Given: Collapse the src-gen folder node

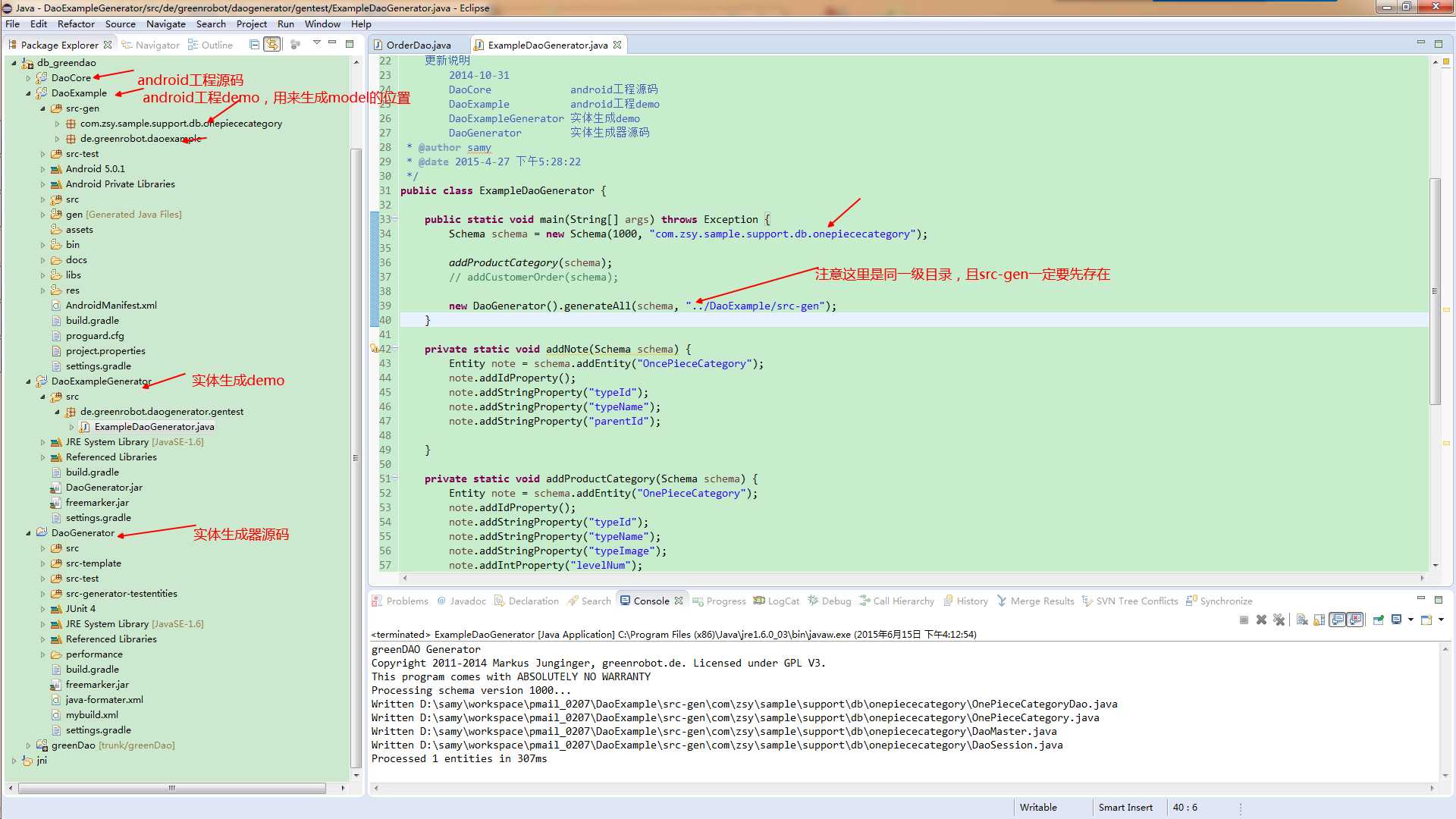Looking at the screenshot, I should (x=42, y=108).
